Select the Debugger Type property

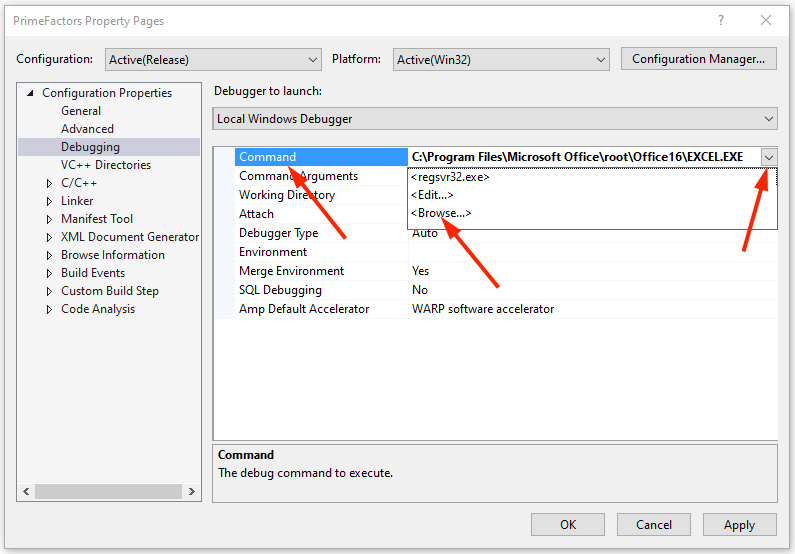(x=321, y=233)
